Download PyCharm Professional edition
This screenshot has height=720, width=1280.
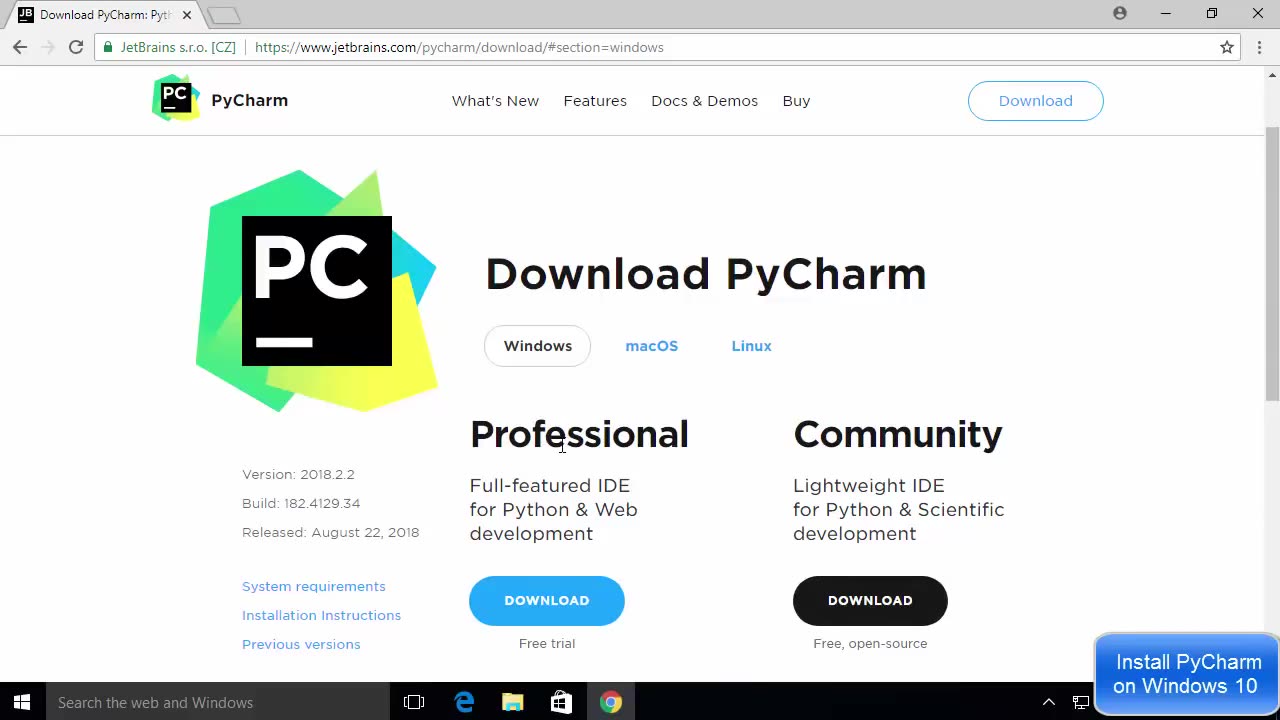pos(546,600)
